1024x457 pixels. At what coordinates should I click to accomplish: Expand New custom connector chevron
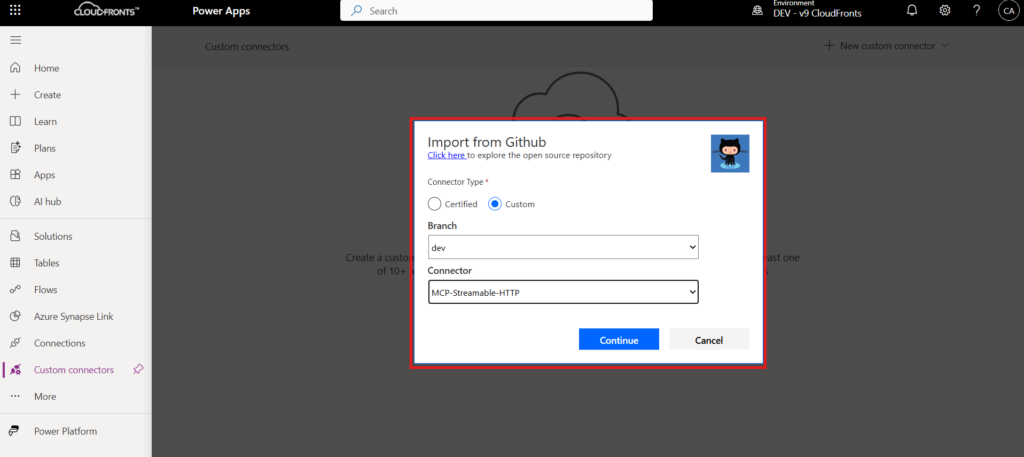coord(944,46)
